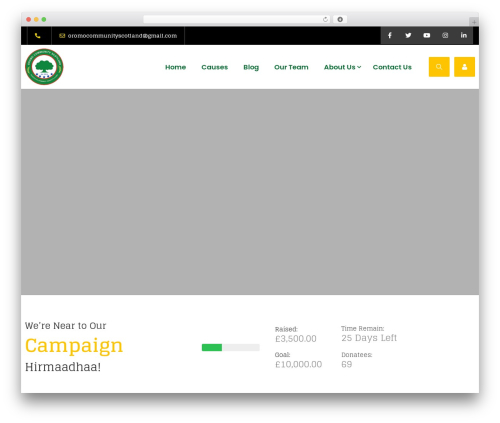This screenshot has height=423, width=500.
Task: Open the Our Team menu item
Action: (x=291, y=67)
